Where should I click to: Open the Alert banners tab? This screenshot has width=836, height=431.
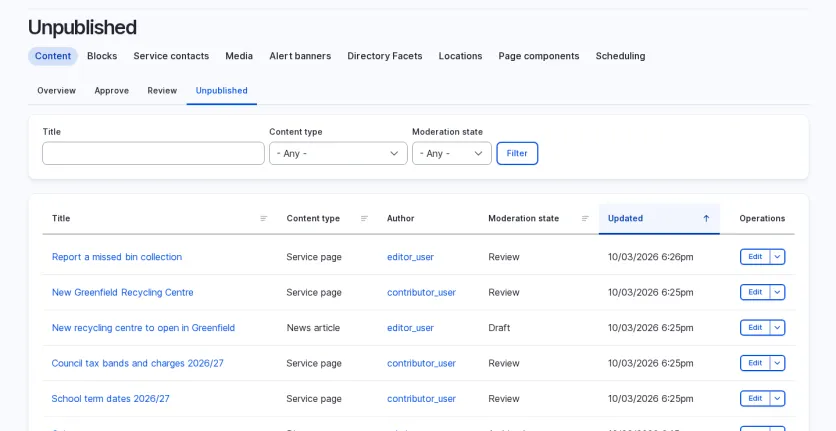coord(300,56)
